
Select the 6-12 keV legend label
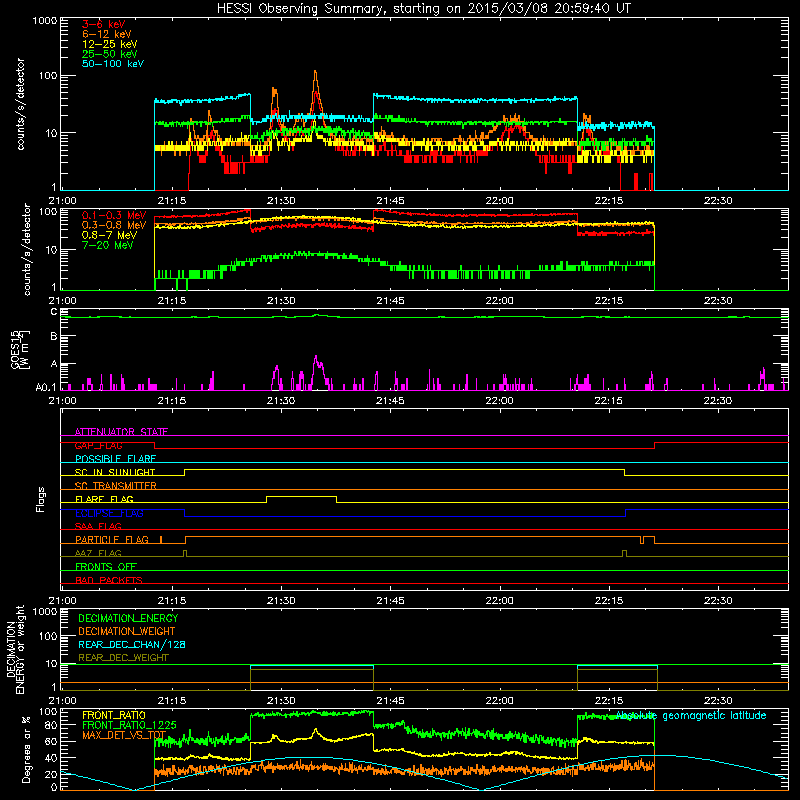107,34
